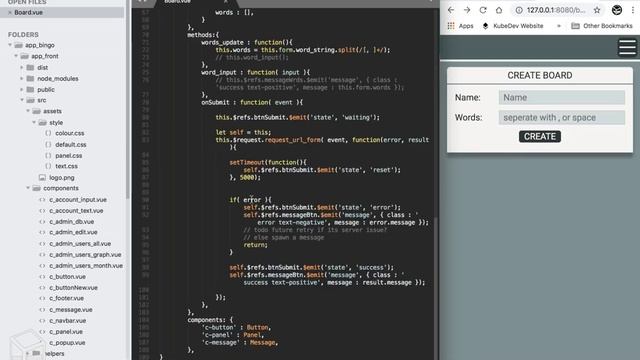Click the Words input field
The height and width of the screenshot is (360, 640).
[562, 118]
